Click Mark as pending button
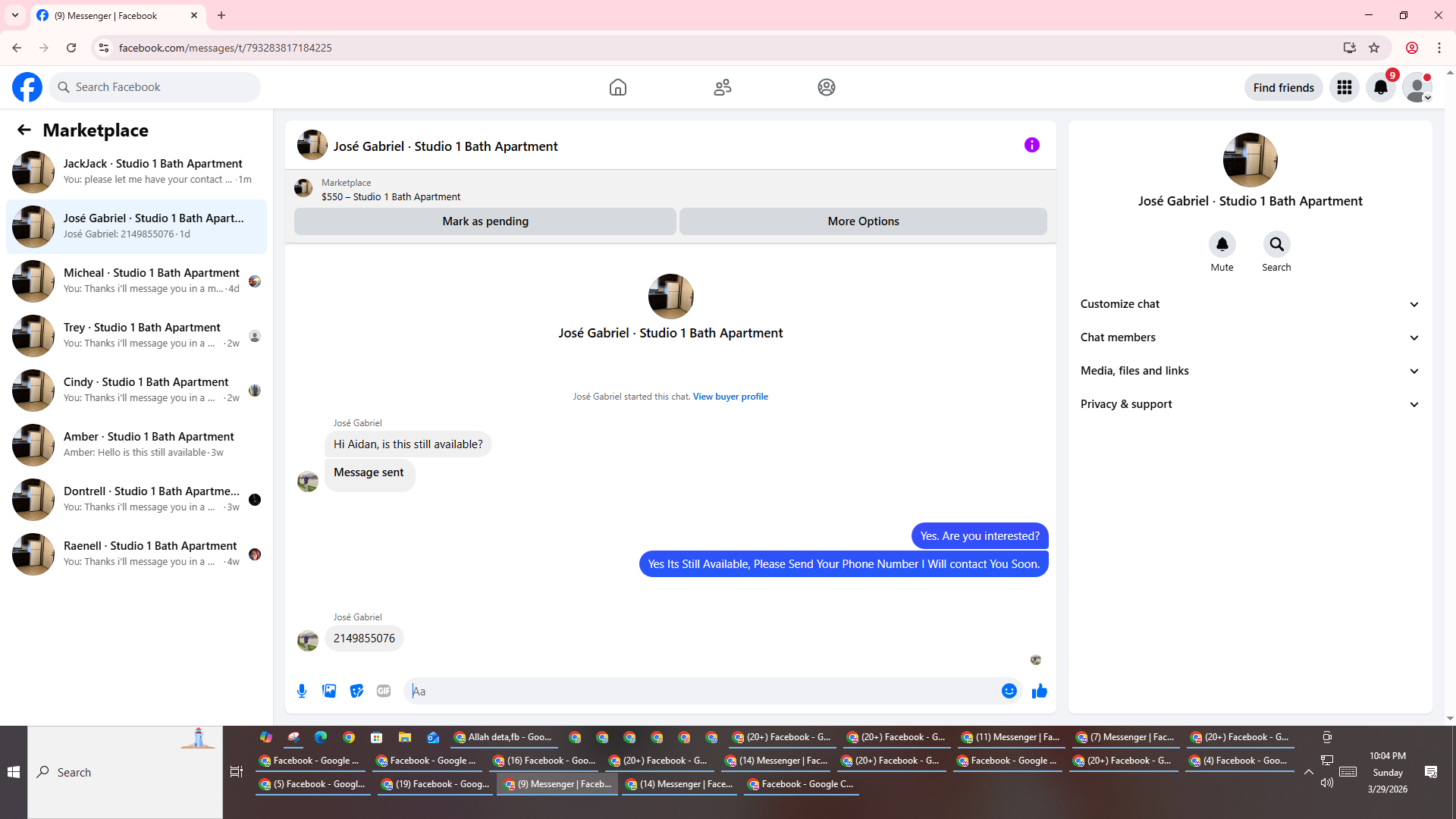1456x819 pixels. (485, 221)
